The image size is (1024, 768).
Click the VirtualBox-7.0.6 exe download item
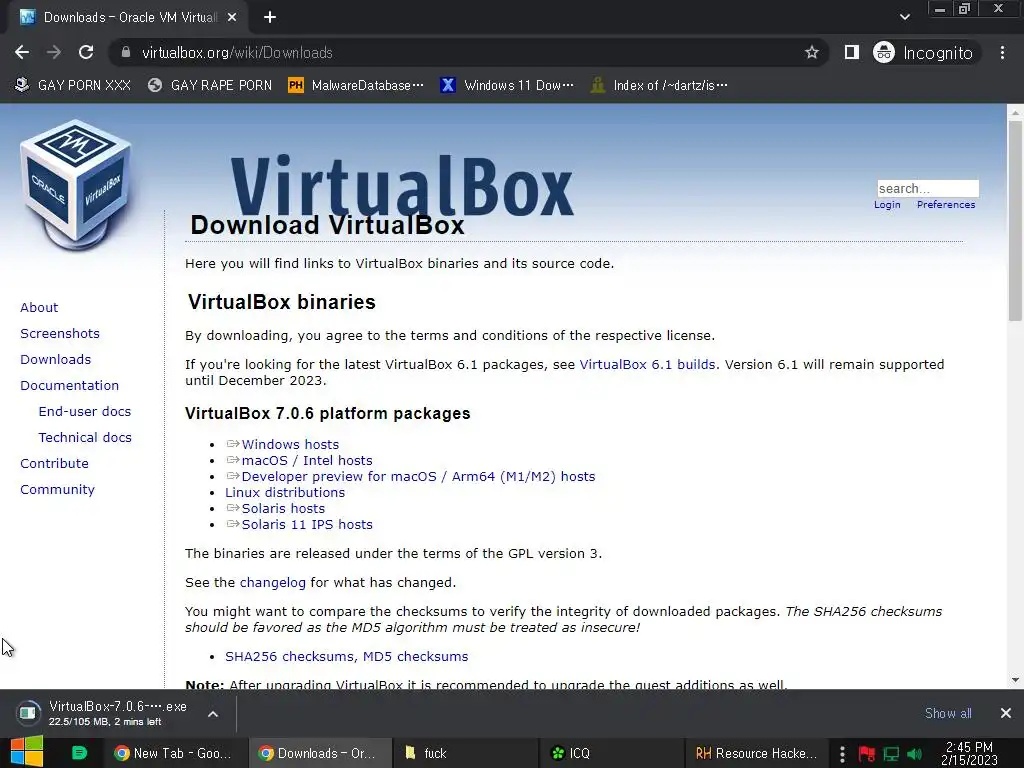pos(104,713)
